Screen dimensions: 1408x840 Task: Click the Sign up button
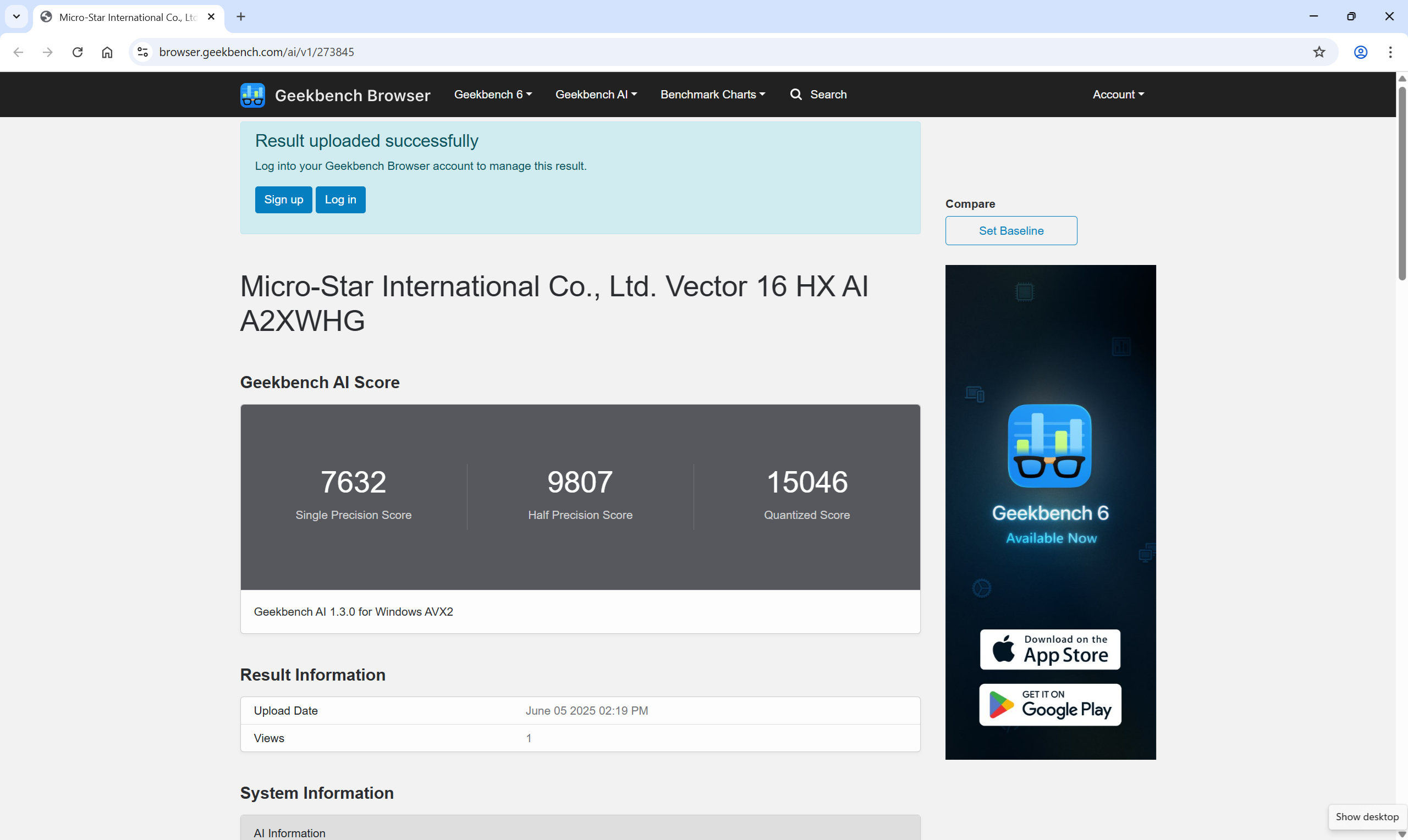[x=284, y=200]
